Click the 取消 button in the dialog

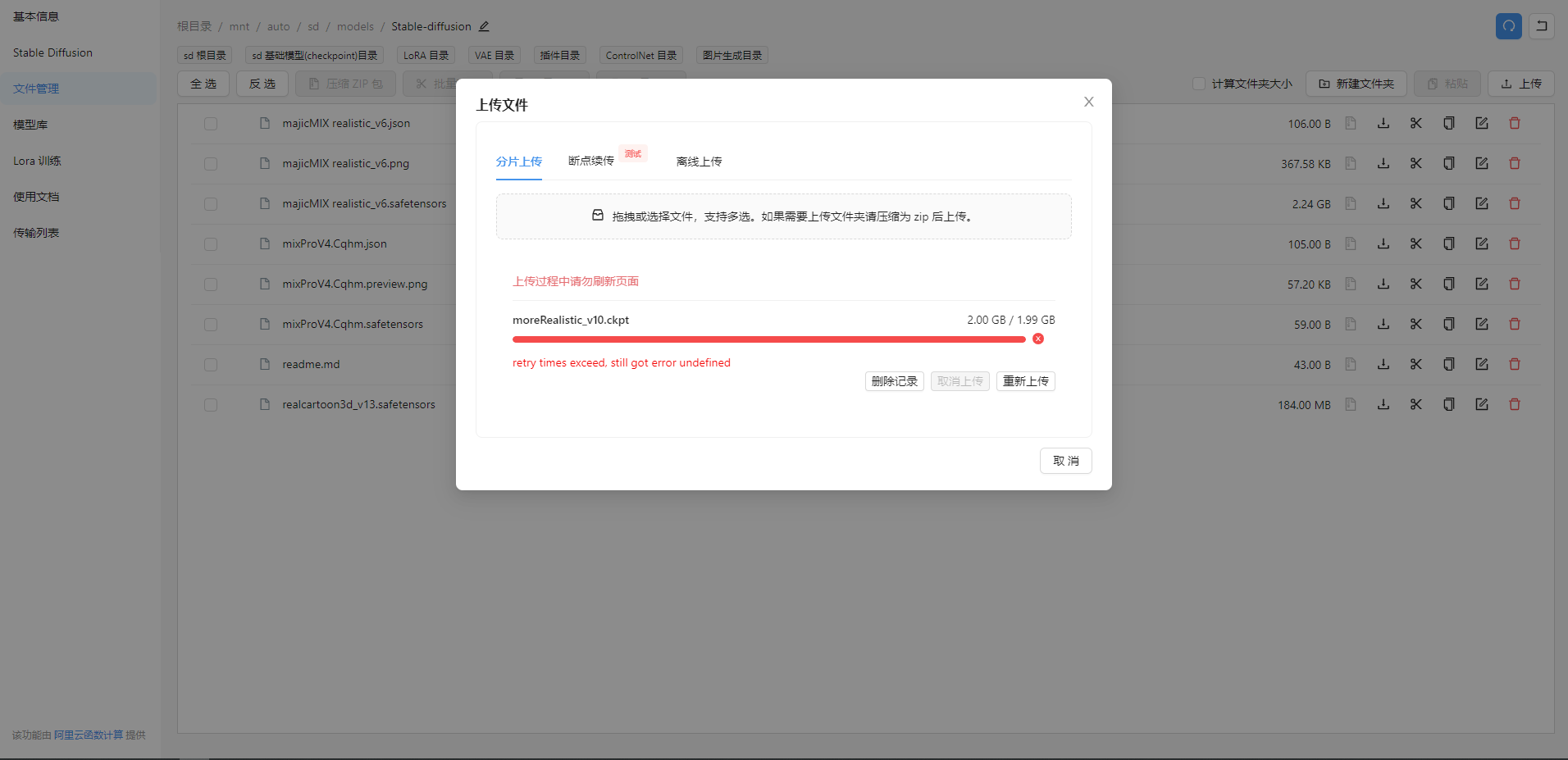click(1066, 461)
